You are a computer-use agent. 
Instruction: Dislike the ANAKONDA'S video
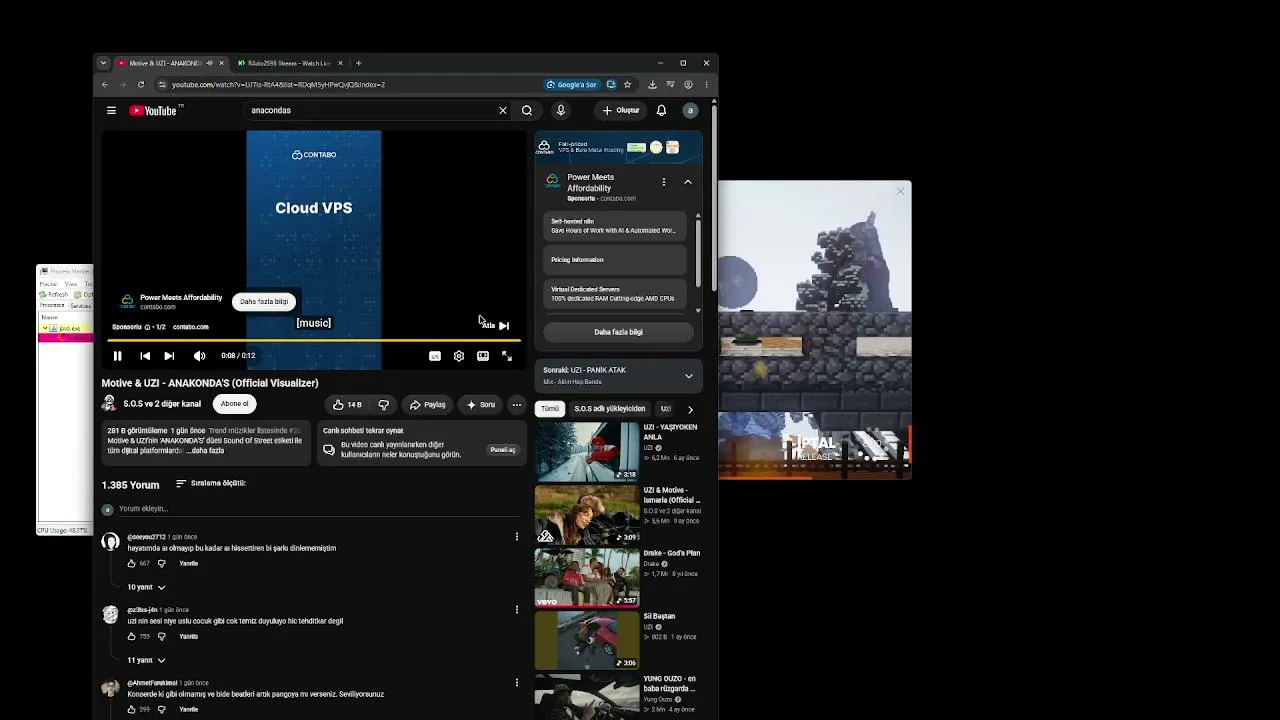[x=383, y=405]
